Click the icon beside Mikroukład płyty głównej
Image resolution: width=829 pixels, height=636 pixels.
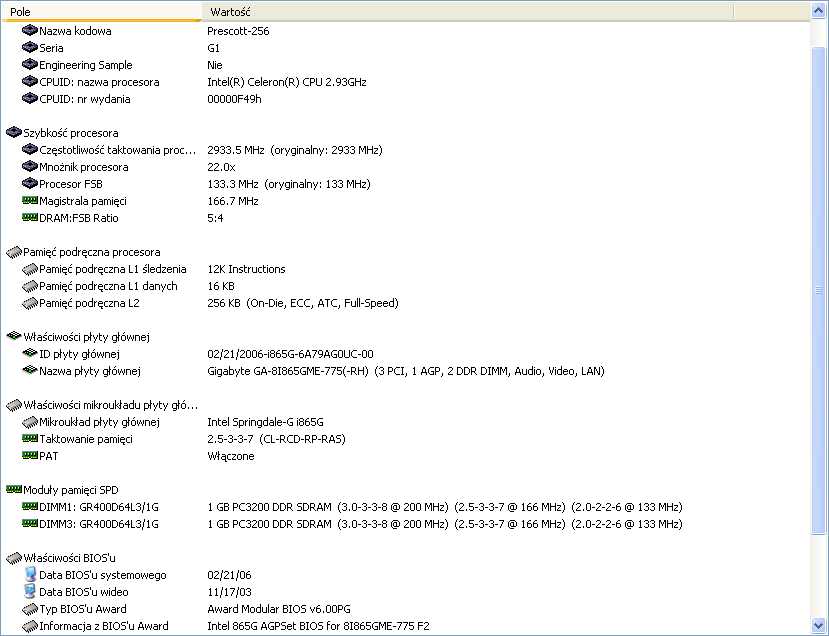pyautogui.click(x=30, y=422)
